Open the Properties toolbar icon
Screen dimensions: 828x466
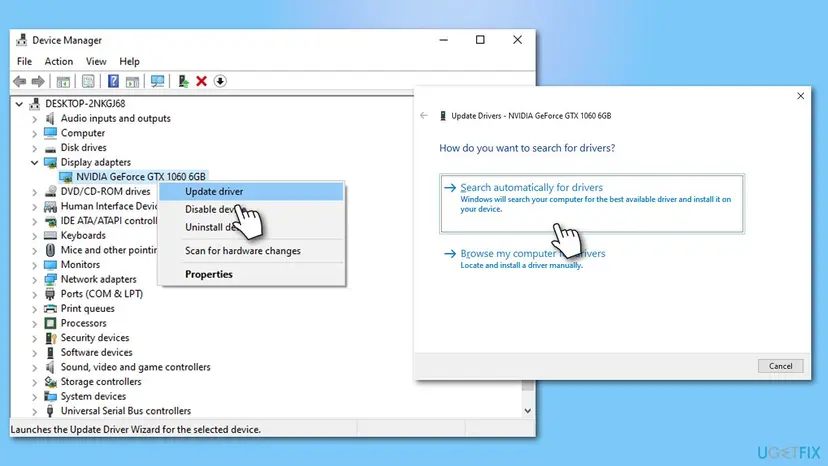coord(88,81)
